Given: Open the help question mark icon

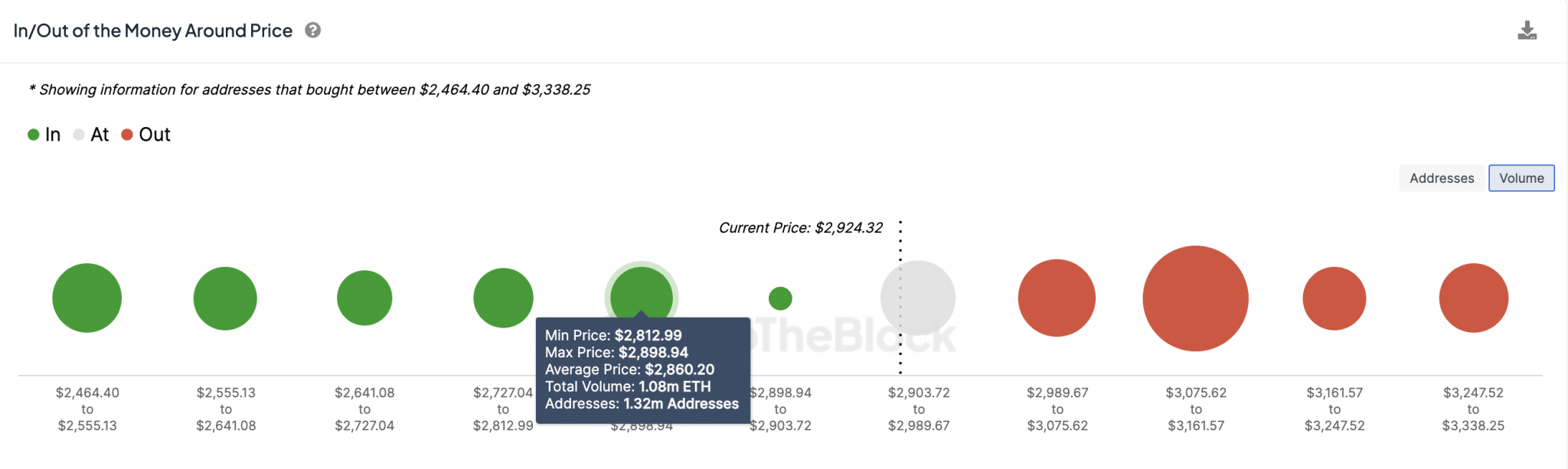Looking at the screenshot, I should click(312, 31).
